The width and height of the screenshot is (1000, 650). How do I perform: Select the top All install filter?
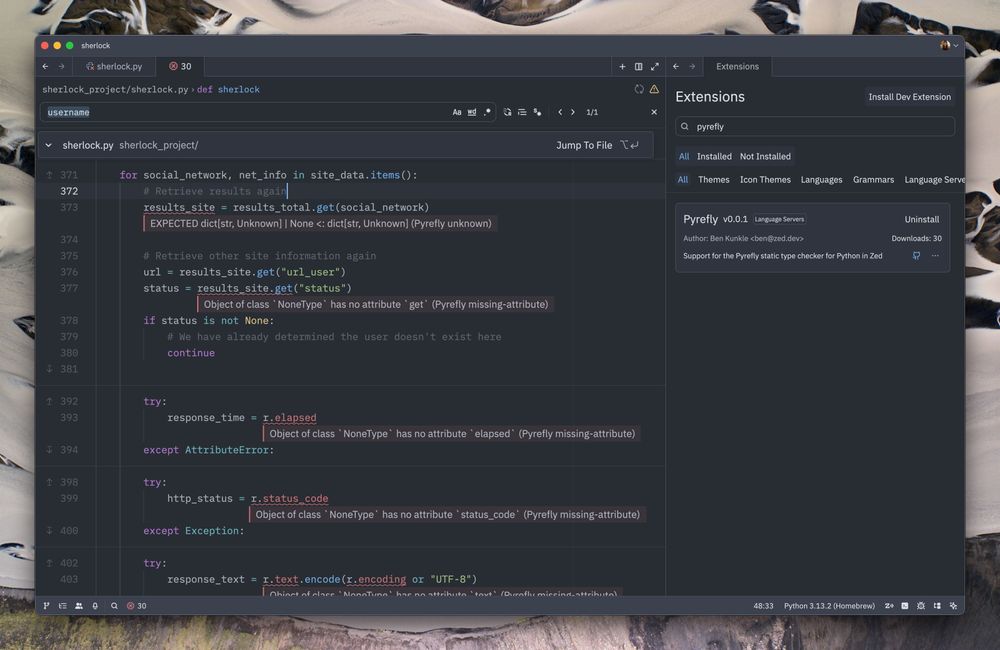684,156
